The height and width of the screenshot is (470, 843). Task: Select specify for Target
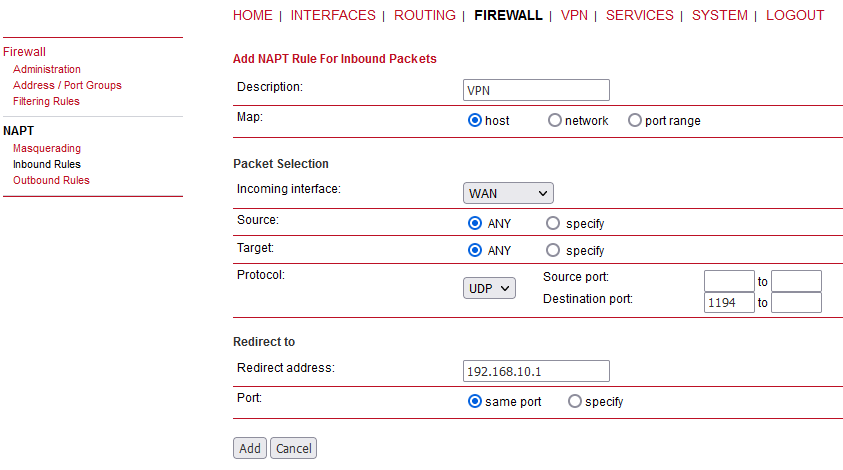click(x=553, y=250)
